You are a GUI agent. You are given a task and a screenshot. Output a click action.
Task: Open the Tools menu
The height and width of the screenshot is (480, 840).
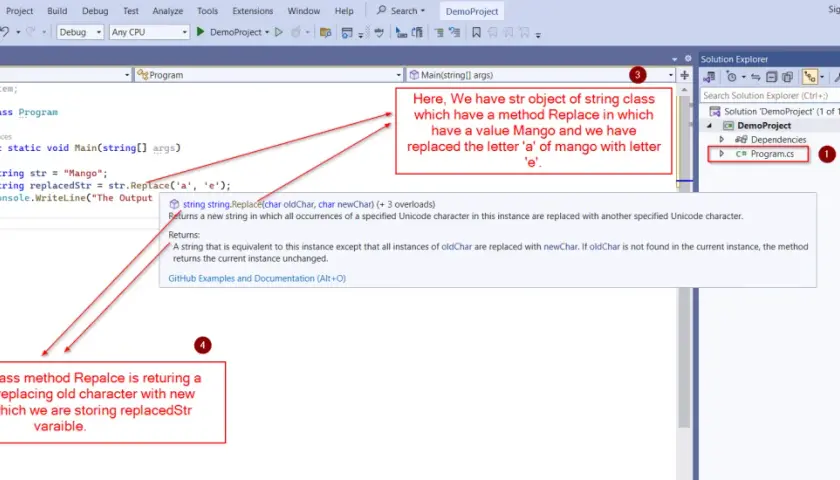tap(207, 11)
